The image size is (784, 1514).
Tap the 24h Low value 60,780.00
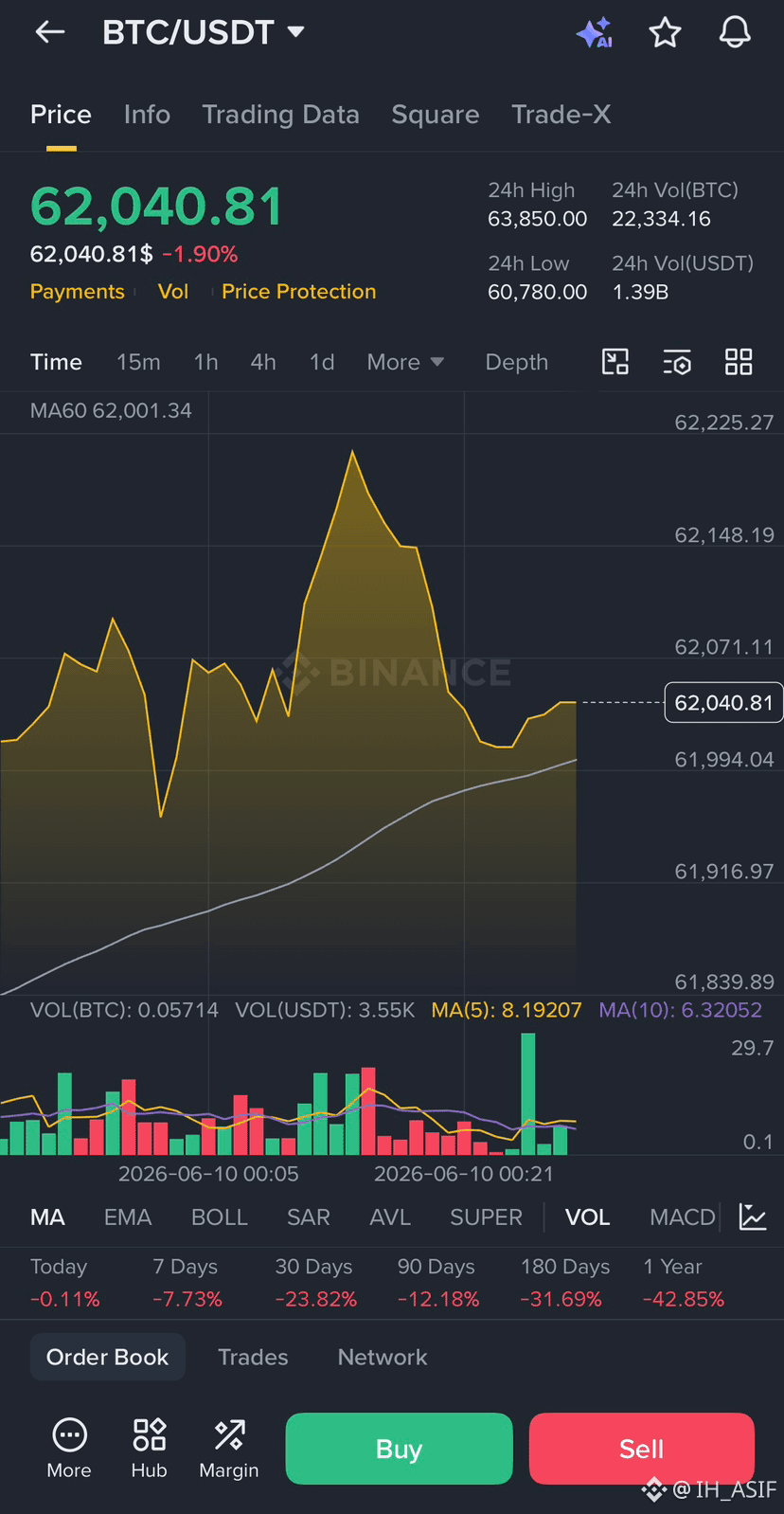[538, 292]
